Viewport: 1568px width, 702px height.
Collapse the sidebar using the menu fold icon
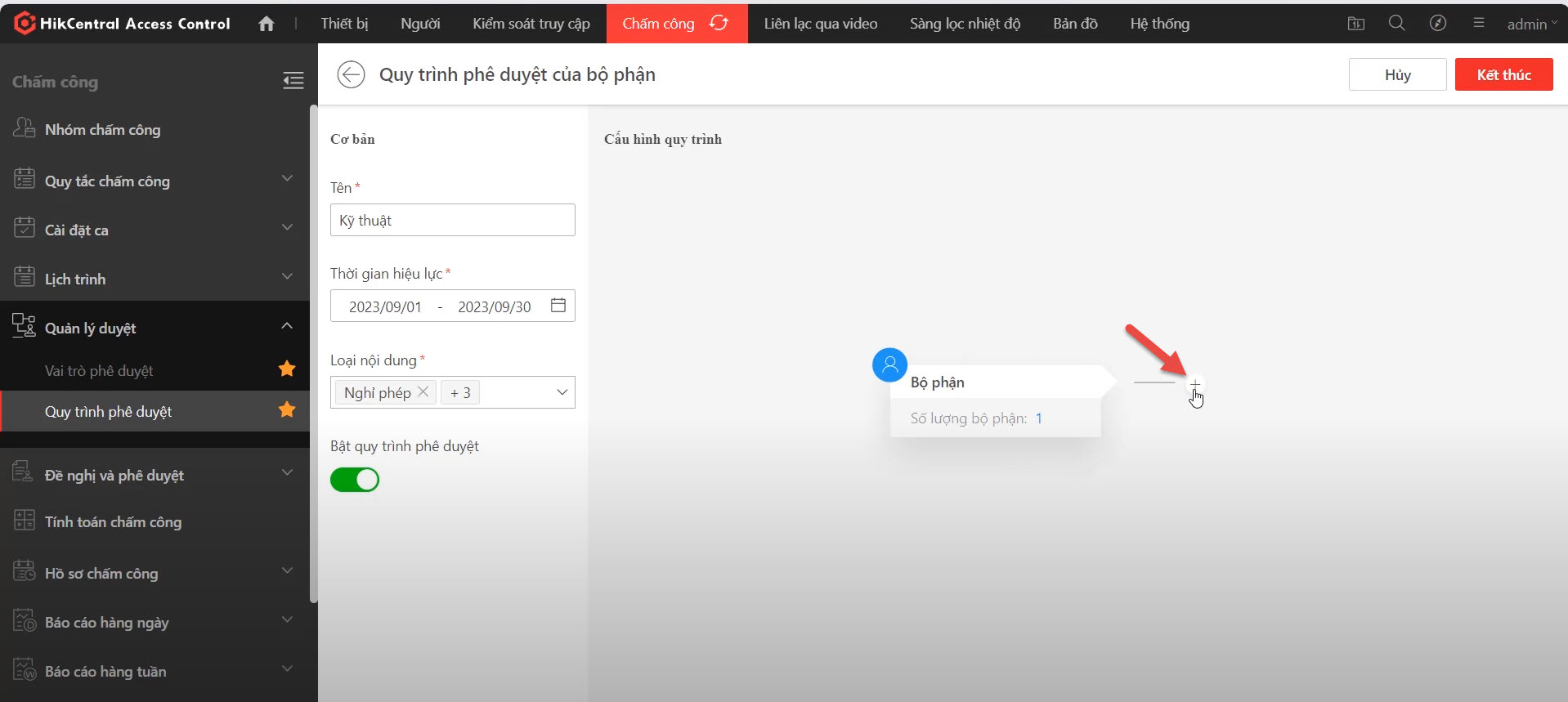point(293,80)
